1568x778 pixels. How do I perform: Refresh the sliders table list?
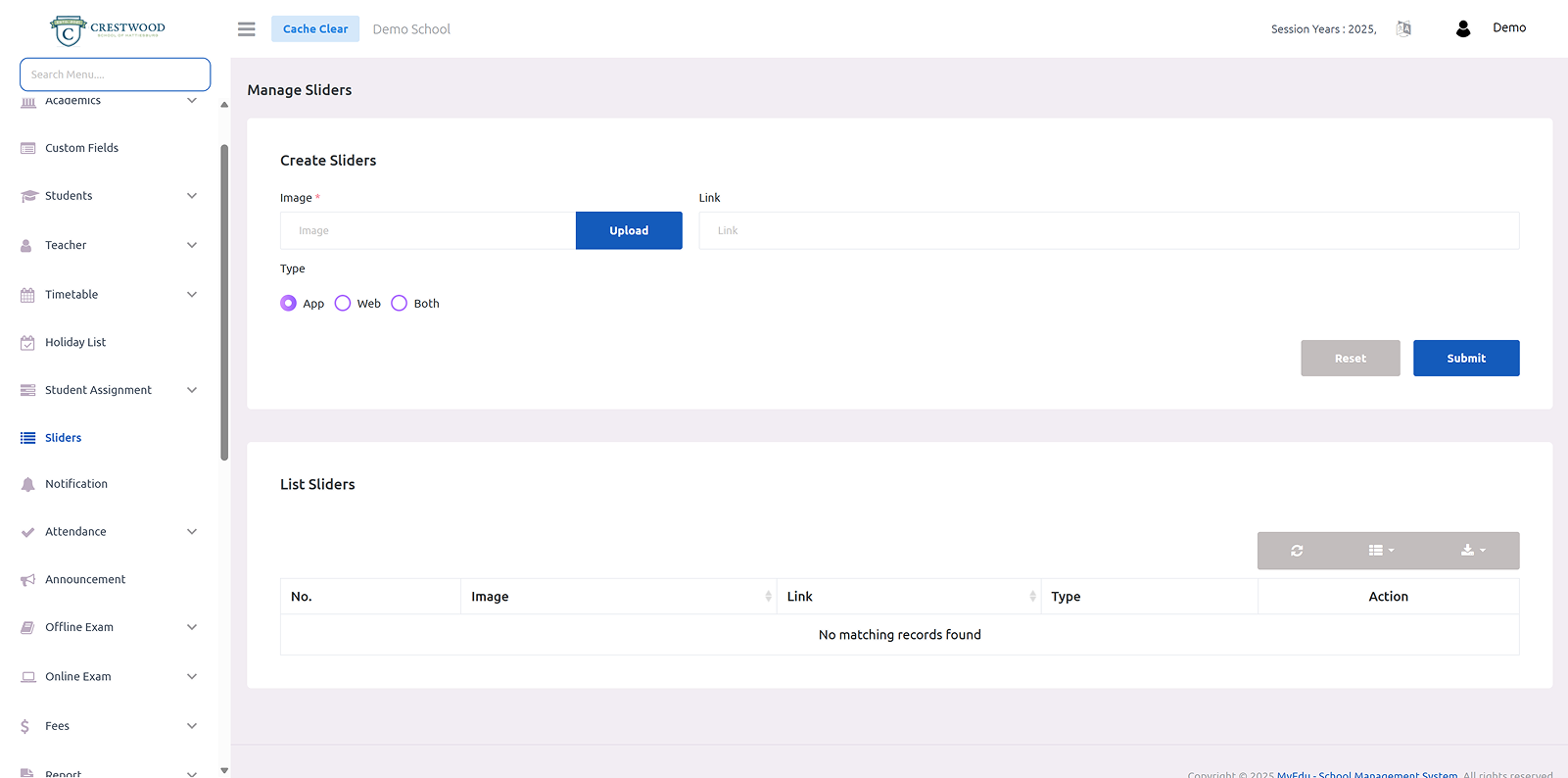[1297, 551]
